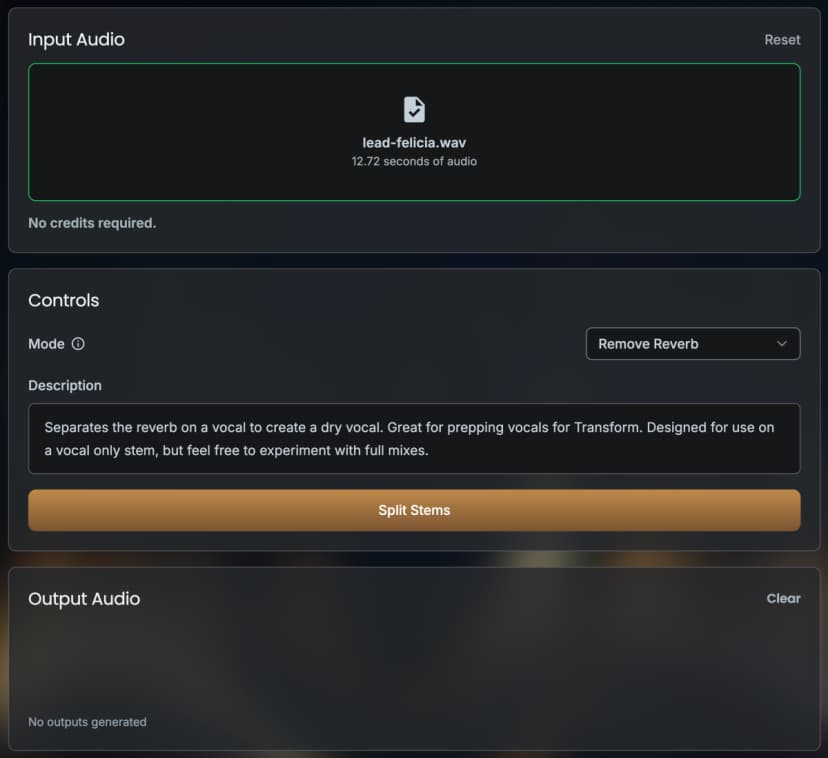Click the input audio drop zone
The image size is (828, 758).
coord(414,132)
